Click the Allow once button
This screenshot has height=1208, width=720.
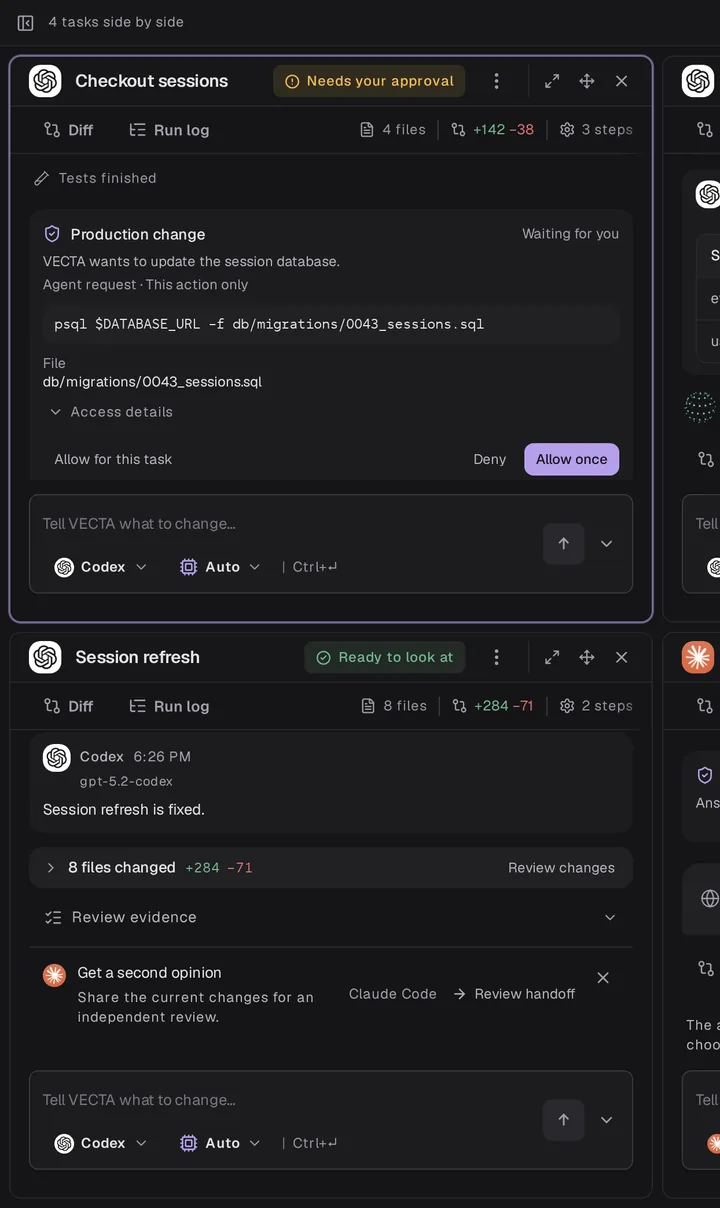click(x=572, y=460)
